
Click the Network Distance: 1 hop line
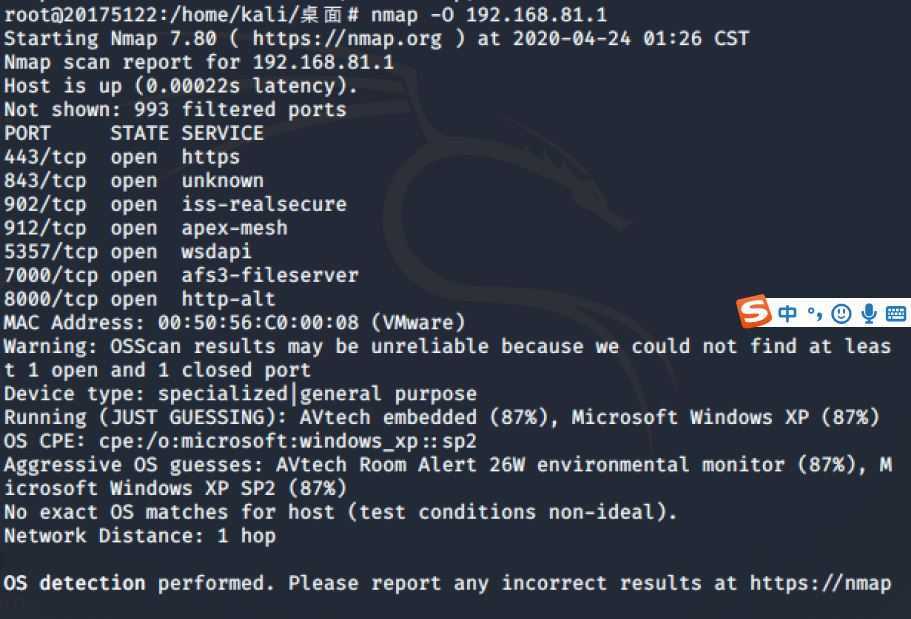pos(139,536)
